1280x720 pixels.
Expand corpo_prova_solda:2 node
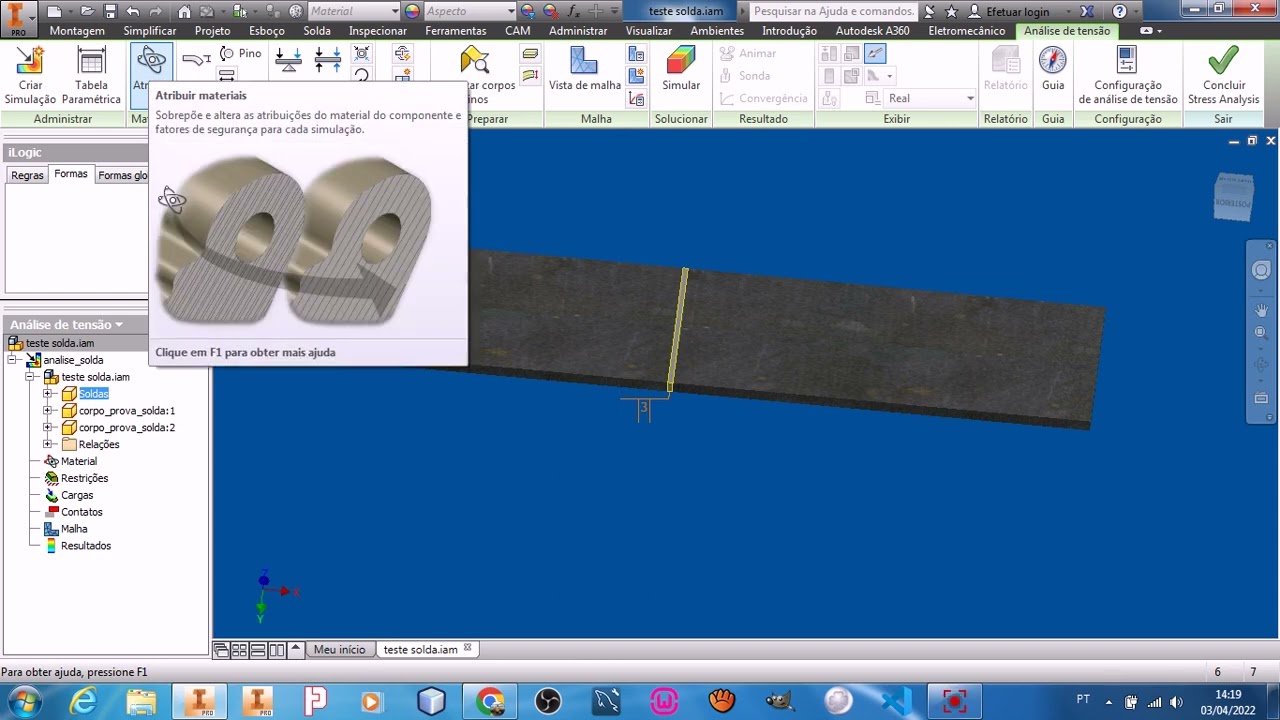(x=47, y=428)
